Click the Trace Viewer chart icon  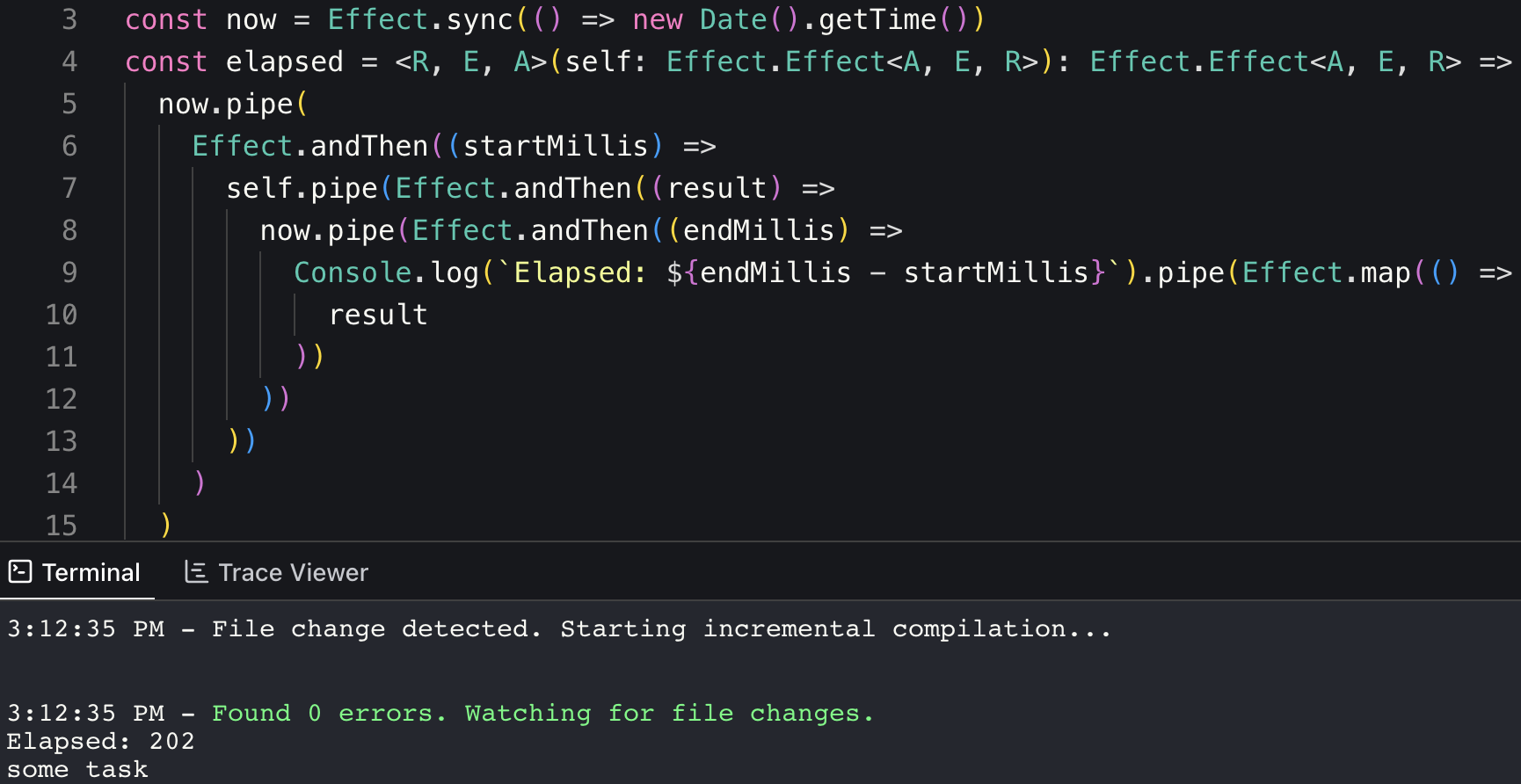196,572
